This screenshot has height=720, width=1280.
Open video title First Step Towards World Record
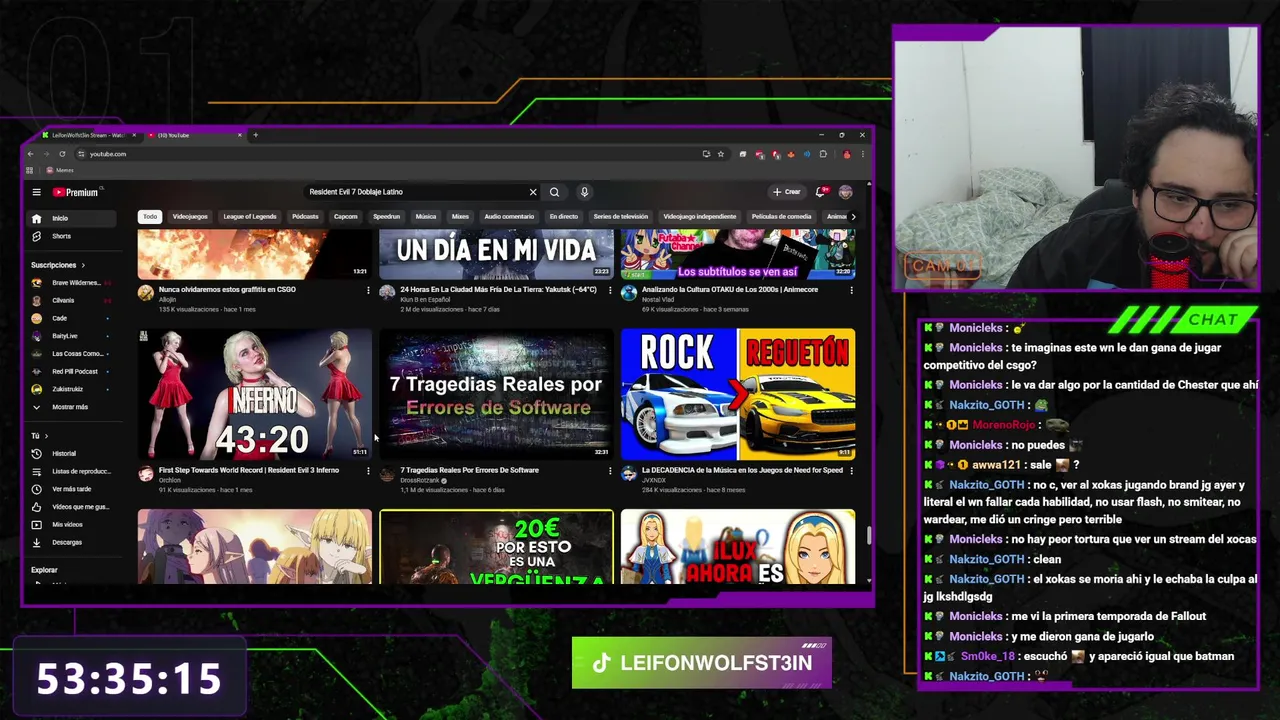click(x=249, y=470)
